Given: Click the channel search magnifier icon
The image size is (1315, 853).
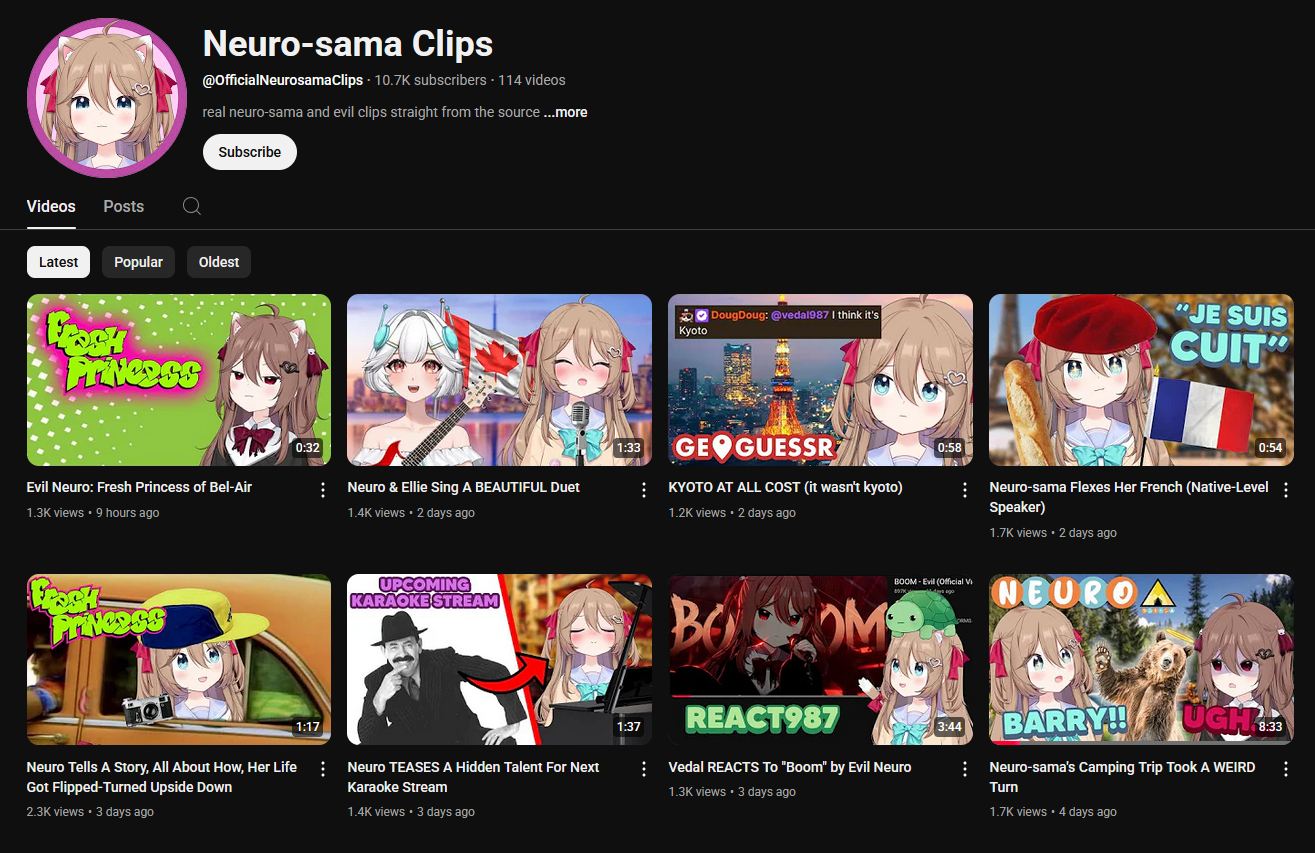Looking at the screenshot, I should tap(192, 206).
